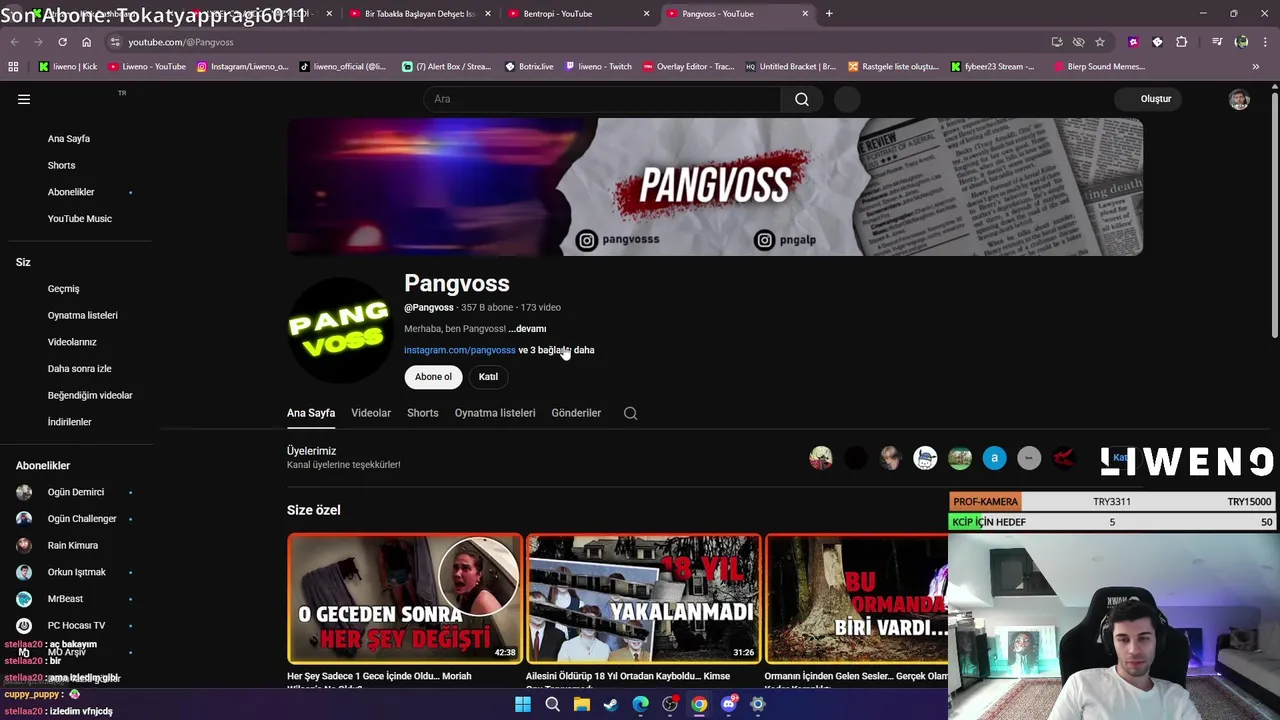Image resolution: width=1280 pixels, height=720 pixels.
Task: Reload the current browser page
Action: click(x=62, y=42)
